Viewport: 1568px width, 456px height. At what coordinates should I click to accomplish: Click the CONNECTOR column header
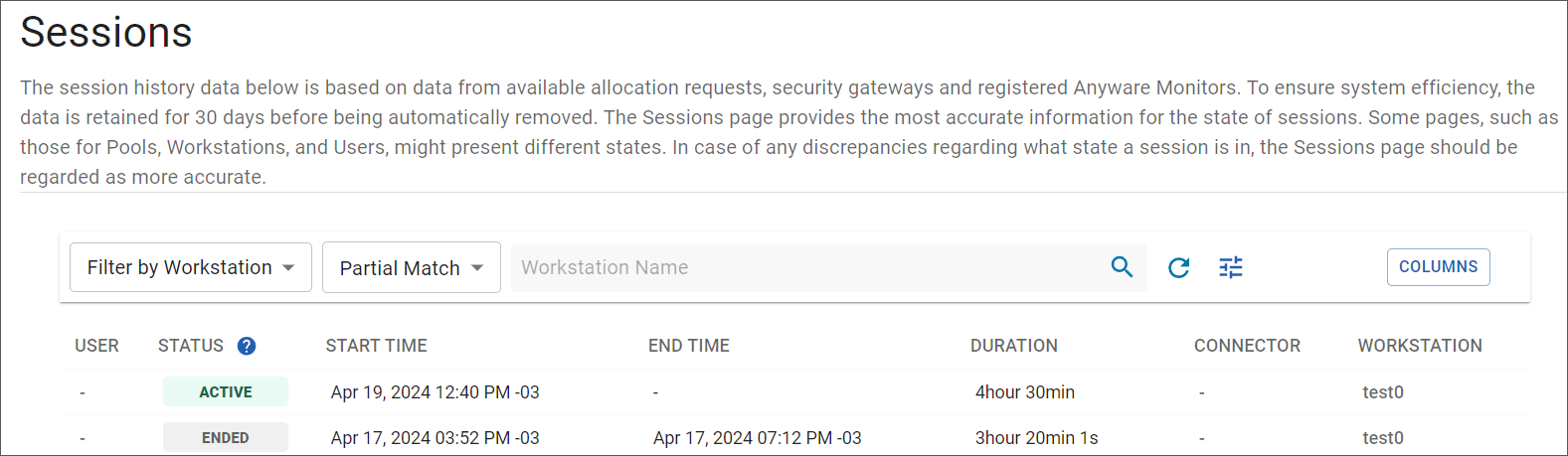[1247, 346]
